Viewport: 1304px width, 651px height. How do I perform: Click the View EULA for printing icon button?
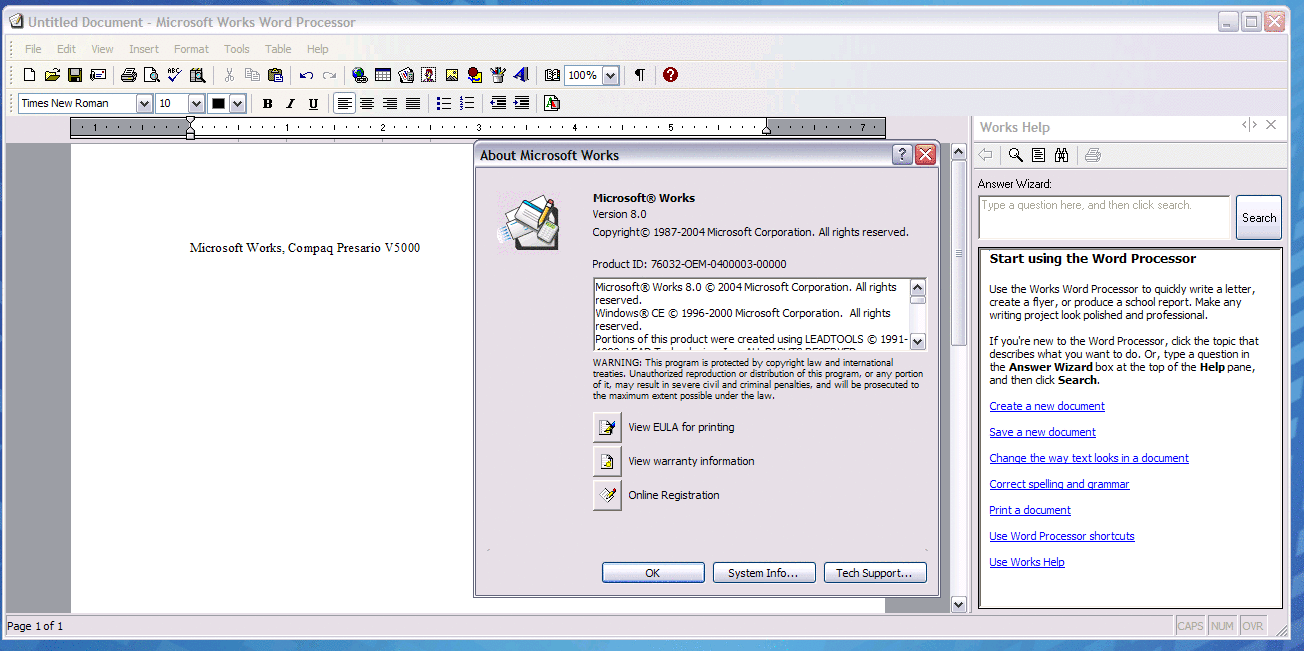coord(607,427)
